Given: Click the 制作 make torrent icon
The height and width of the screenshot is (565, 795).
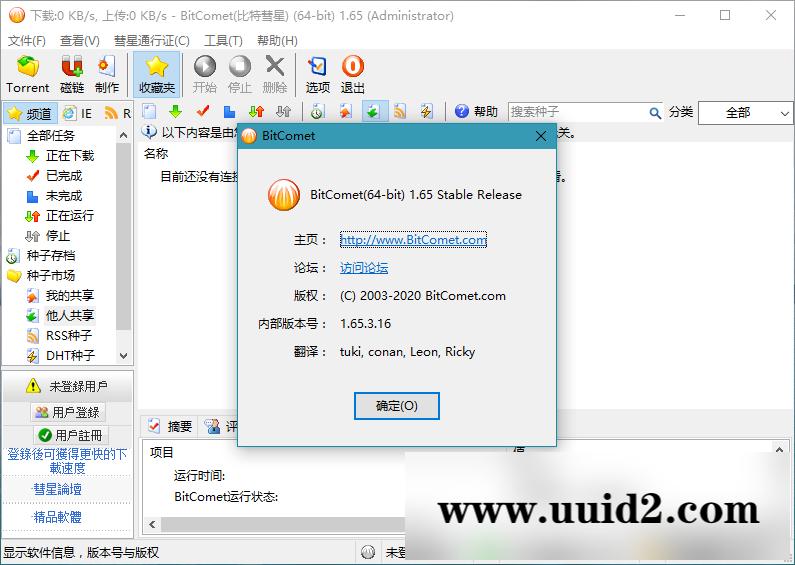Looking at the screenshot, I should (x=106, y=74).
